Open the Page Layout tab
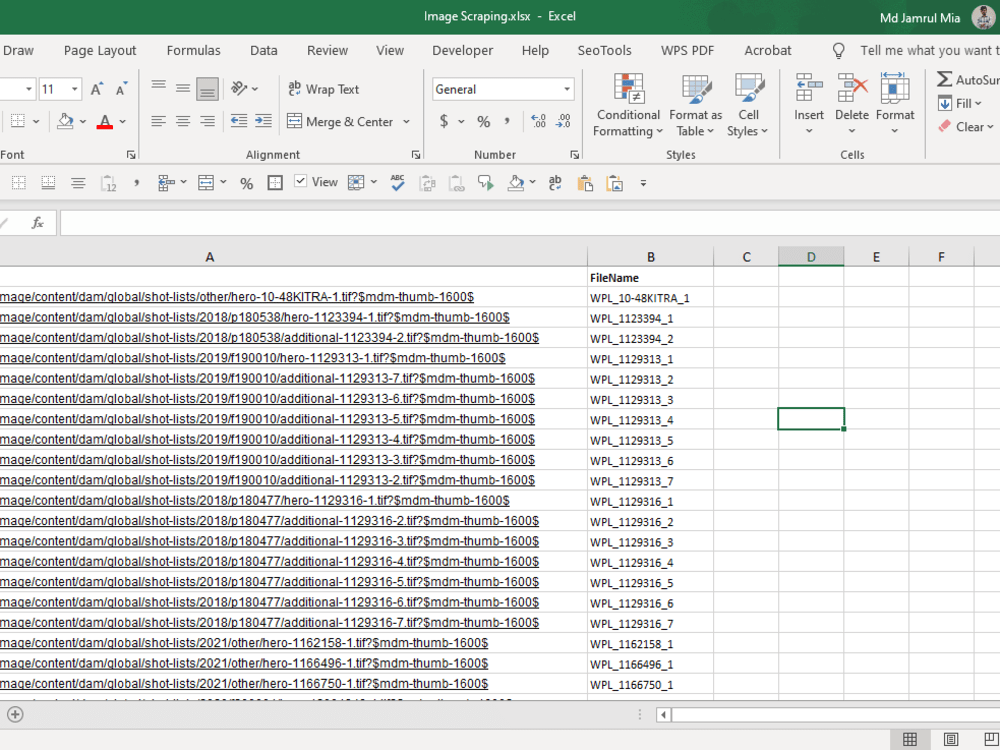1000x750 pixels. [x=100, y=50]
